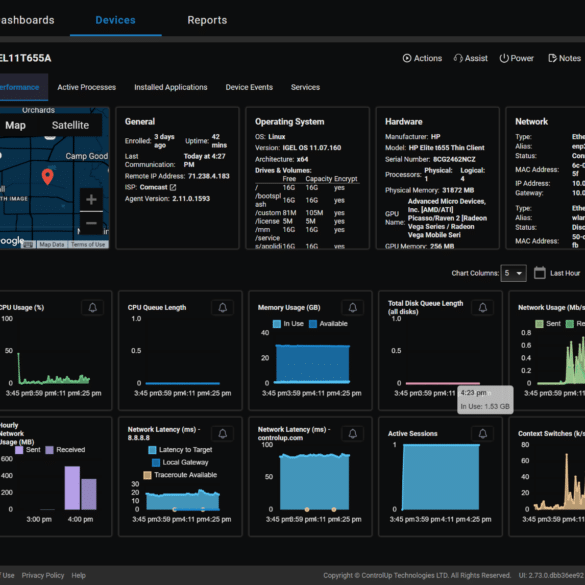Click the Assist headset button
The width and height of the screenshot is (585, 585).
[470, 58]
